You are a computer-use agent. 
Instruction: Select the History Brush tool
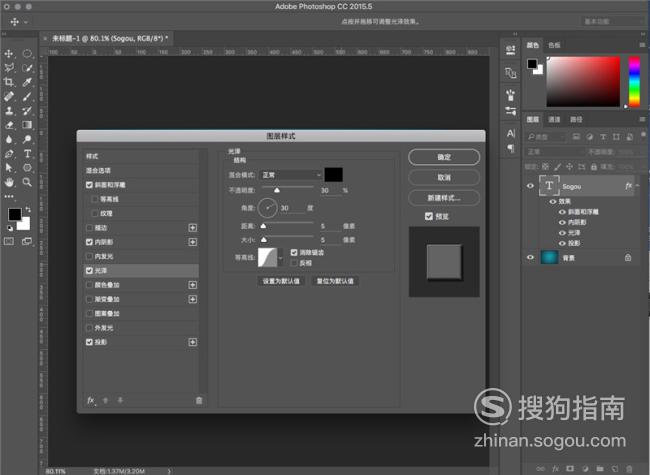point(27,111)
